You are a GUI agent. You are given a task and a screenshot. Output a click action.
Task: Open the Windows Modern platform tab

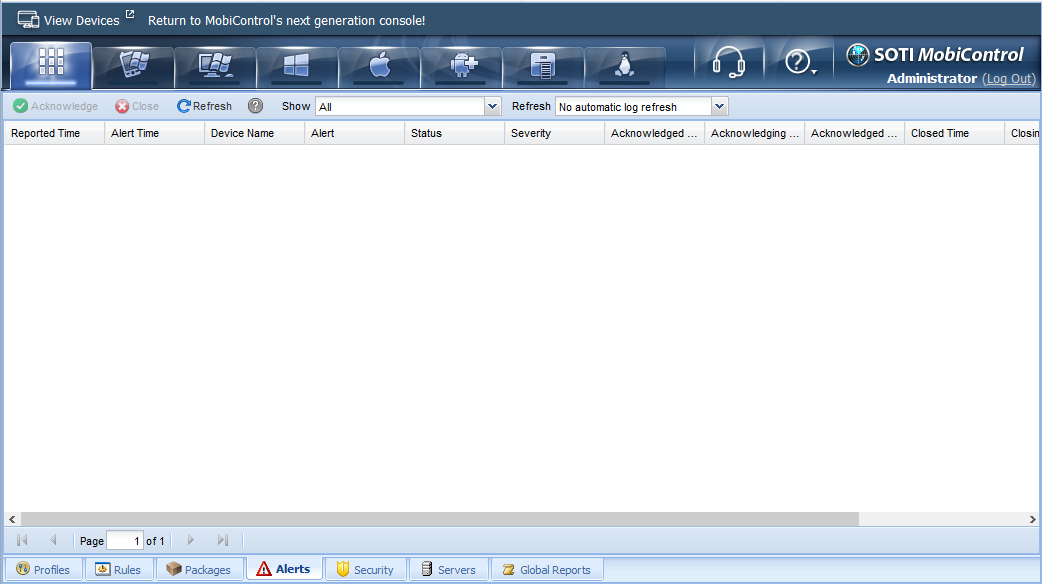click(297, 66)
